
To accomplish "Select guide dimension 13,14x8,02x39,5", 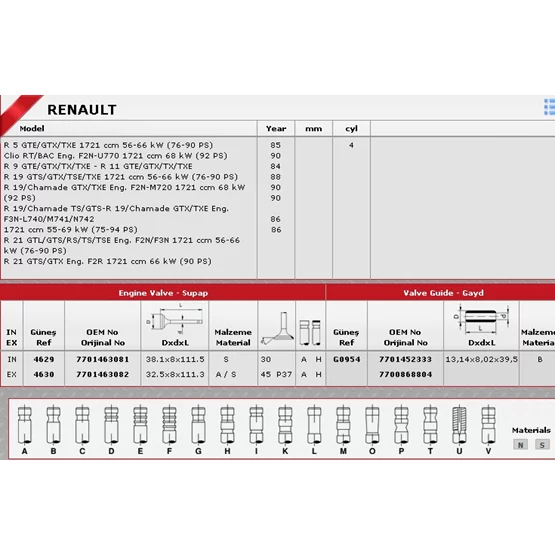I will [481, 359].
